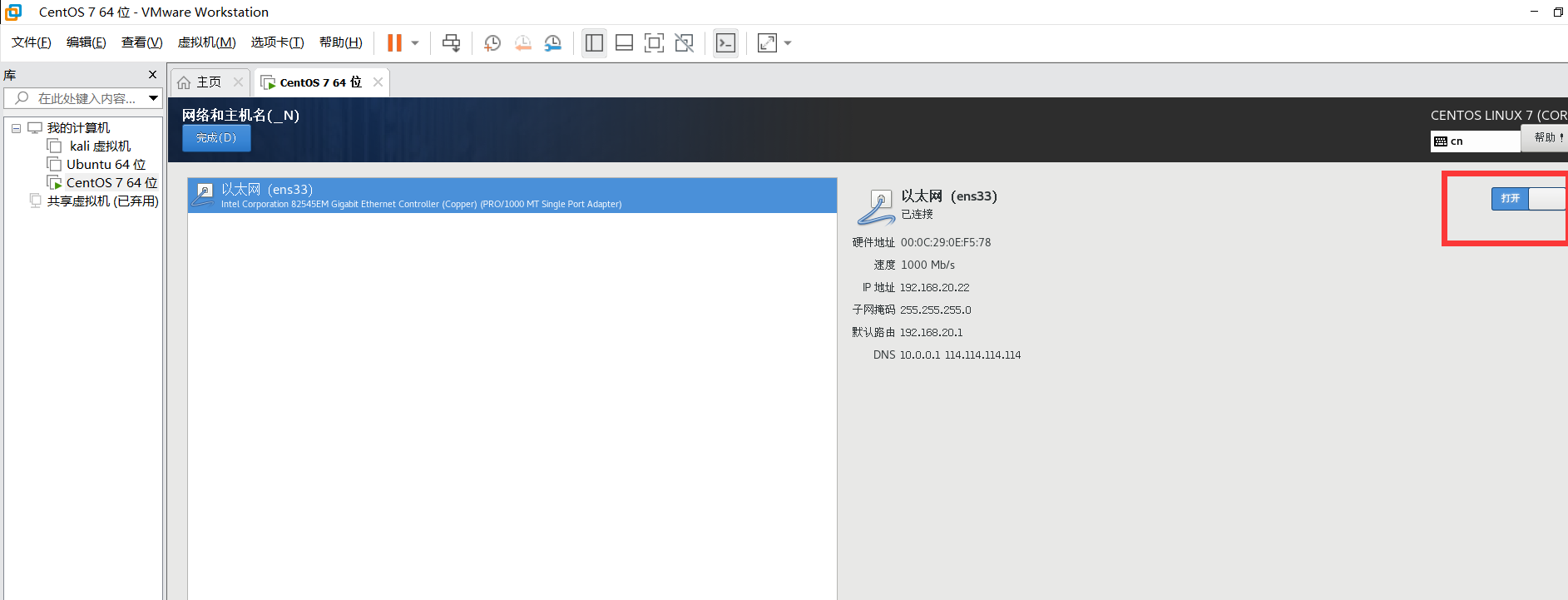Enter full screen mode icon
This screenshot has width=1568, height=600.
point(654,42)
